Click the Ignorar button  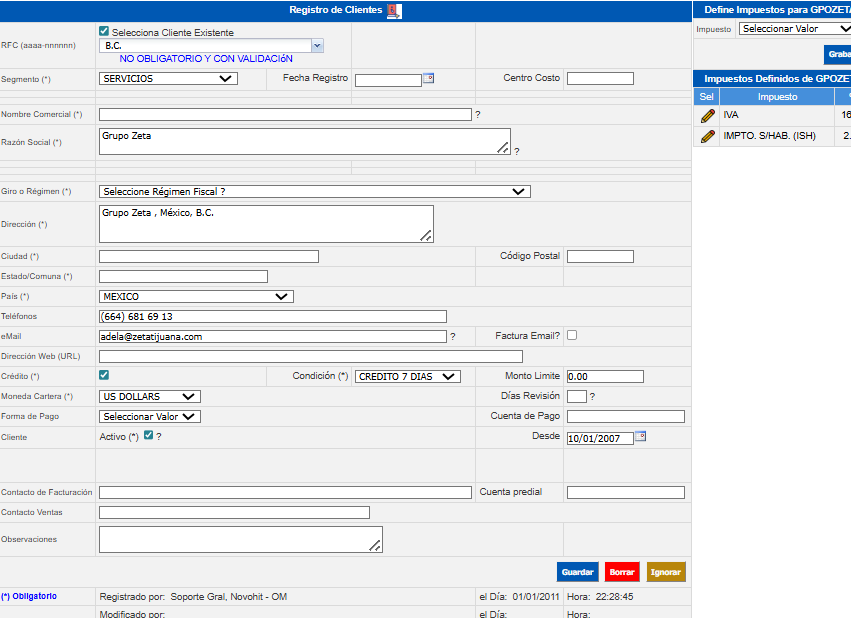(x=666, y=572)
